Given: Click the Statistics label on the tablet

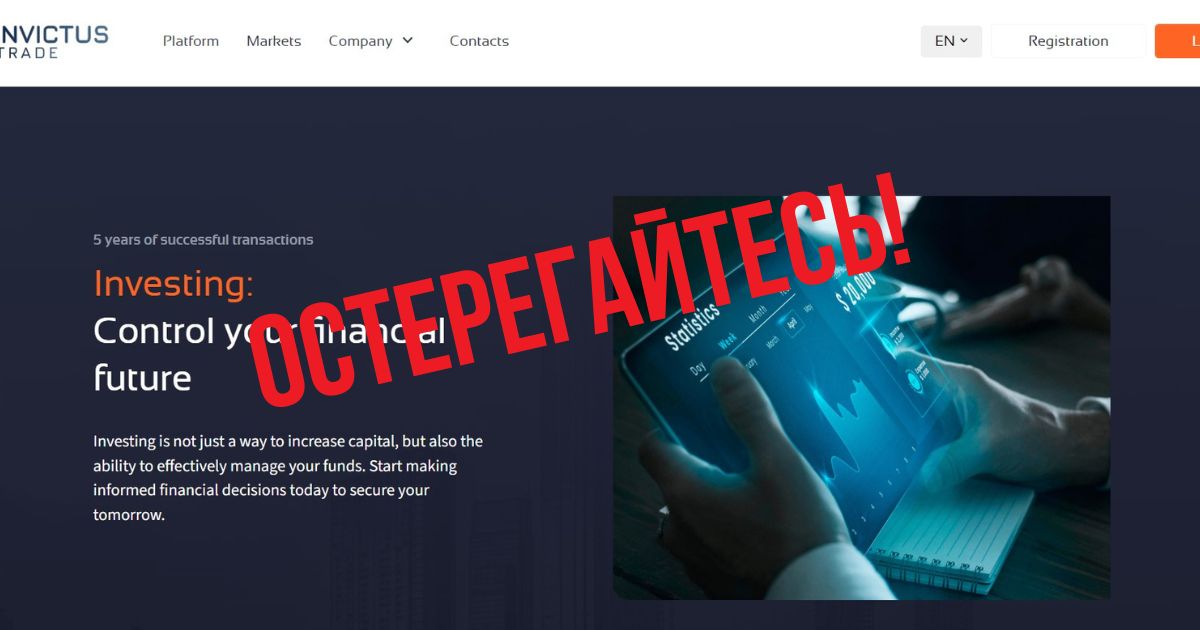Looking at the screenshot, I should pyautogui.click(x=692, y=327).
